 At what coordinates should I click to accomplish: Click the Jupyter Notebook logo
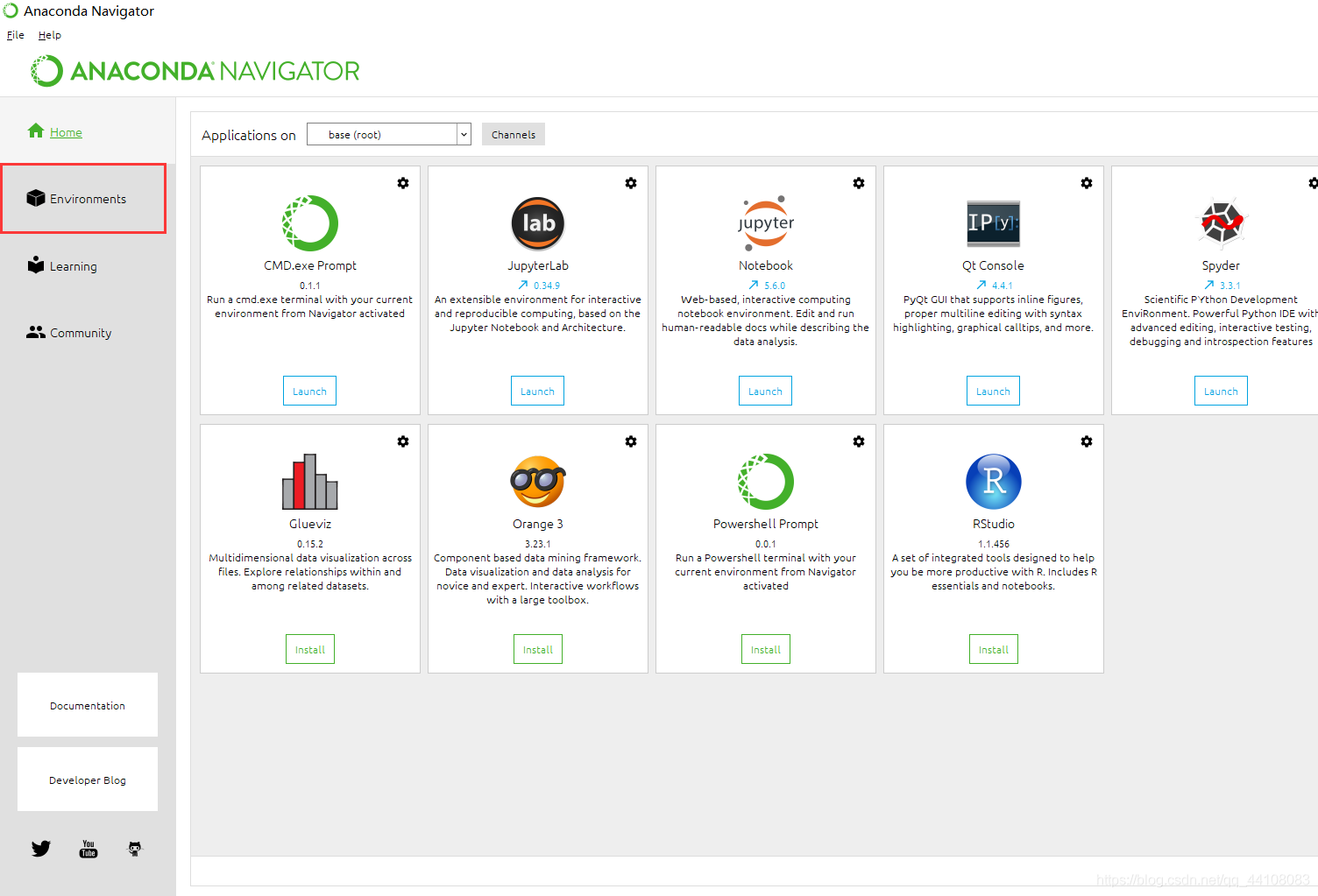(x=766, y=223)
